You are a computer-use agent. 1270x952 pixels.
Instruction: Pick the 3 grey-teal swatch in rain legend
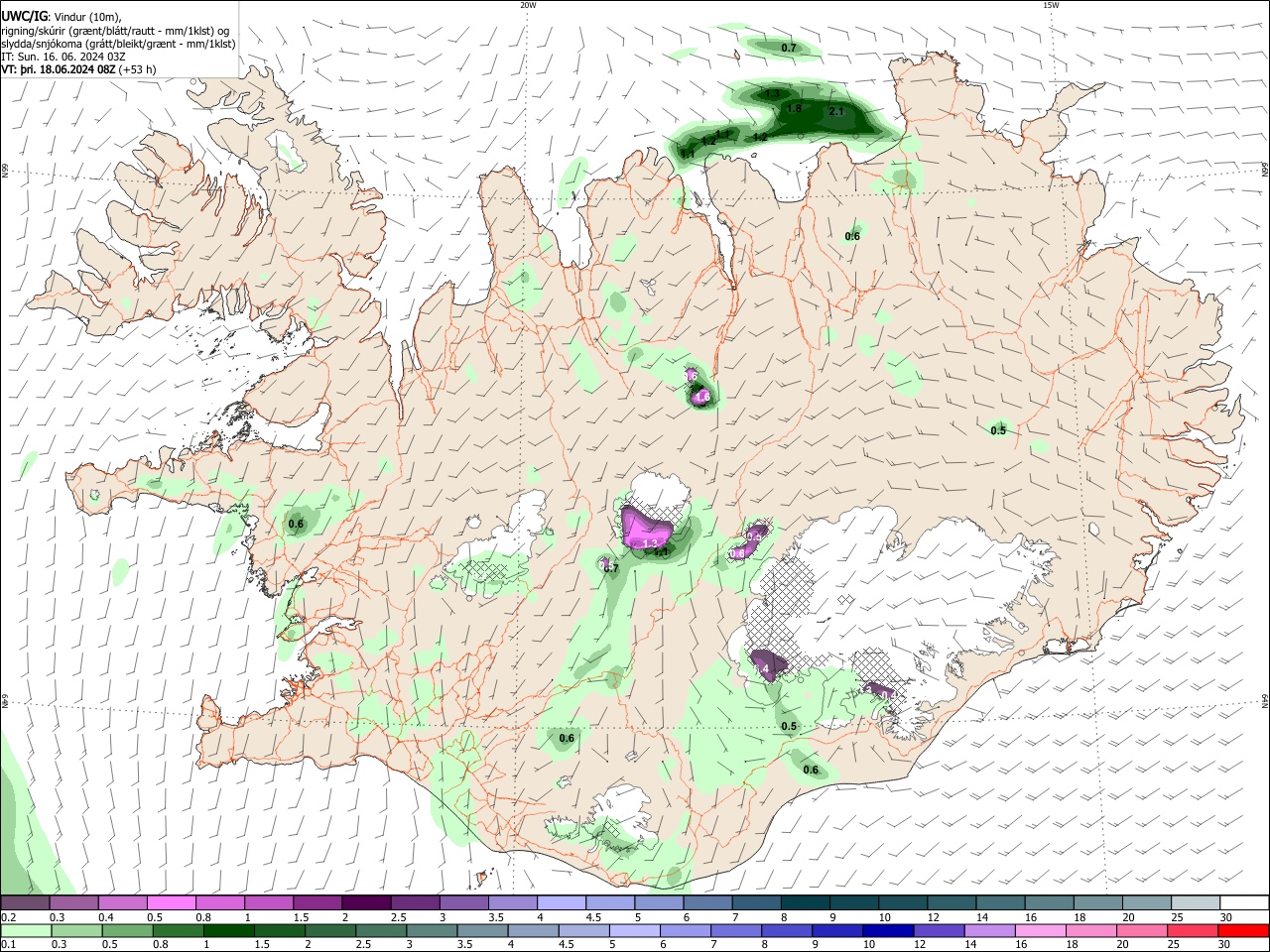(x=432, y=931)
